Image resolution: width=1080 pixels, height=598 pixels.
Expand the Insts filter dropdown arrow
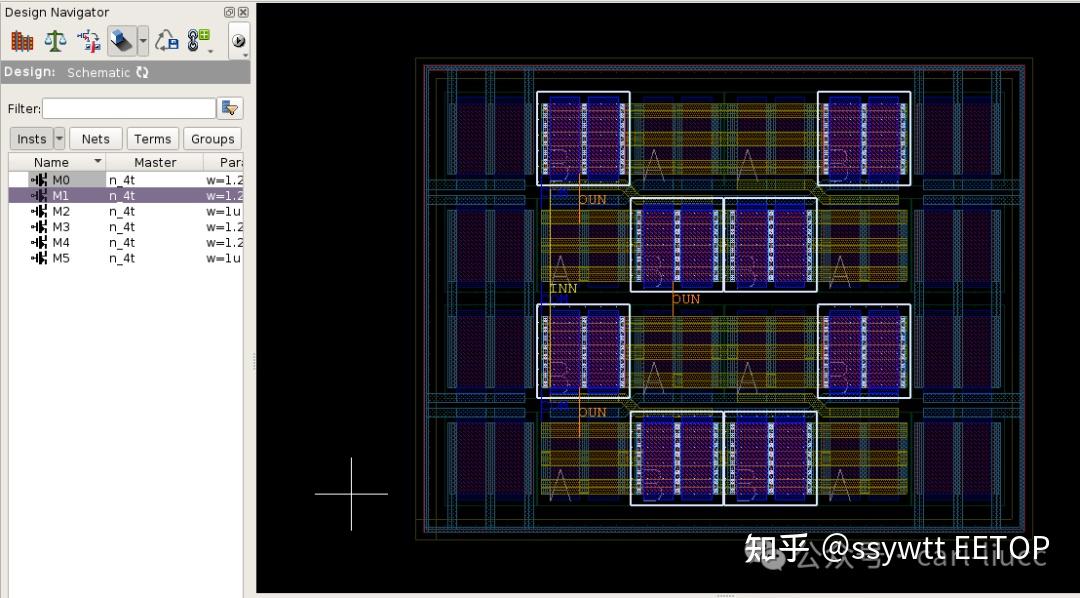[58, 138]
